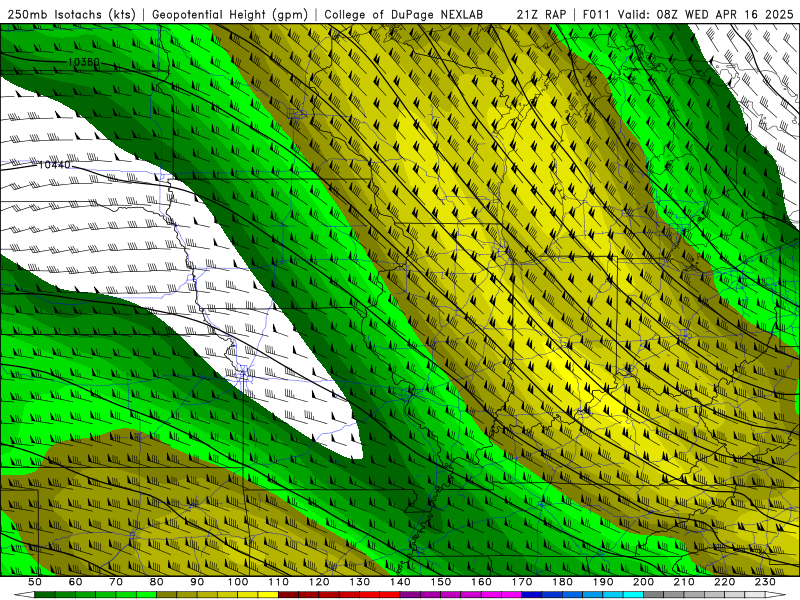This screenshot has width=800, height=600.
Task: Click the 100 color scale label
Action: click(x=238, y=582)
